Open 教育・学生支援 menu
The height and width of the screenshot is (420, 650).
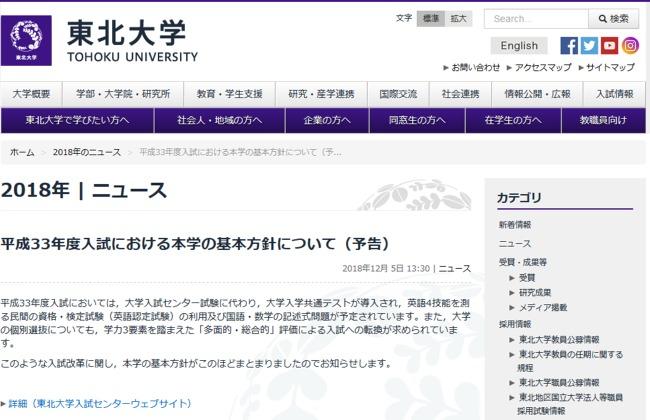[230, 94]
